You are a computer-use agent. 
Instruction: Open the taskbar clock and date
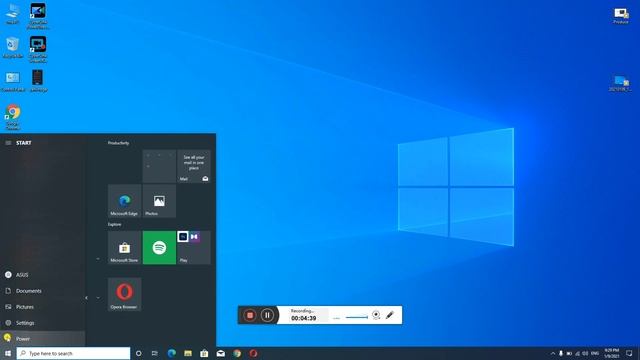(x=611, y=353)
